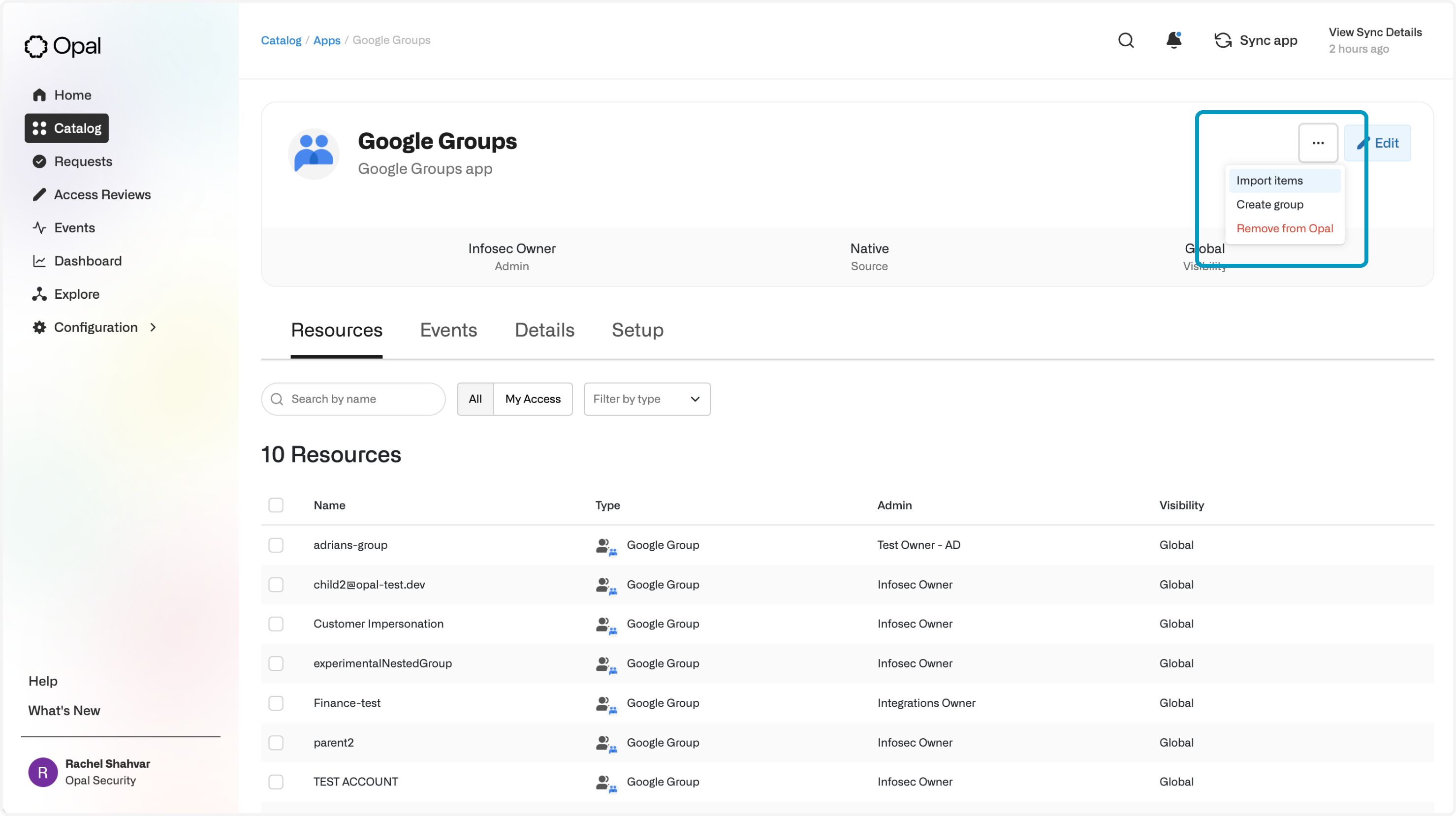1456x816 pixels.
Task: Check the parent2 row checkbox
Action: tap(276, 743)
